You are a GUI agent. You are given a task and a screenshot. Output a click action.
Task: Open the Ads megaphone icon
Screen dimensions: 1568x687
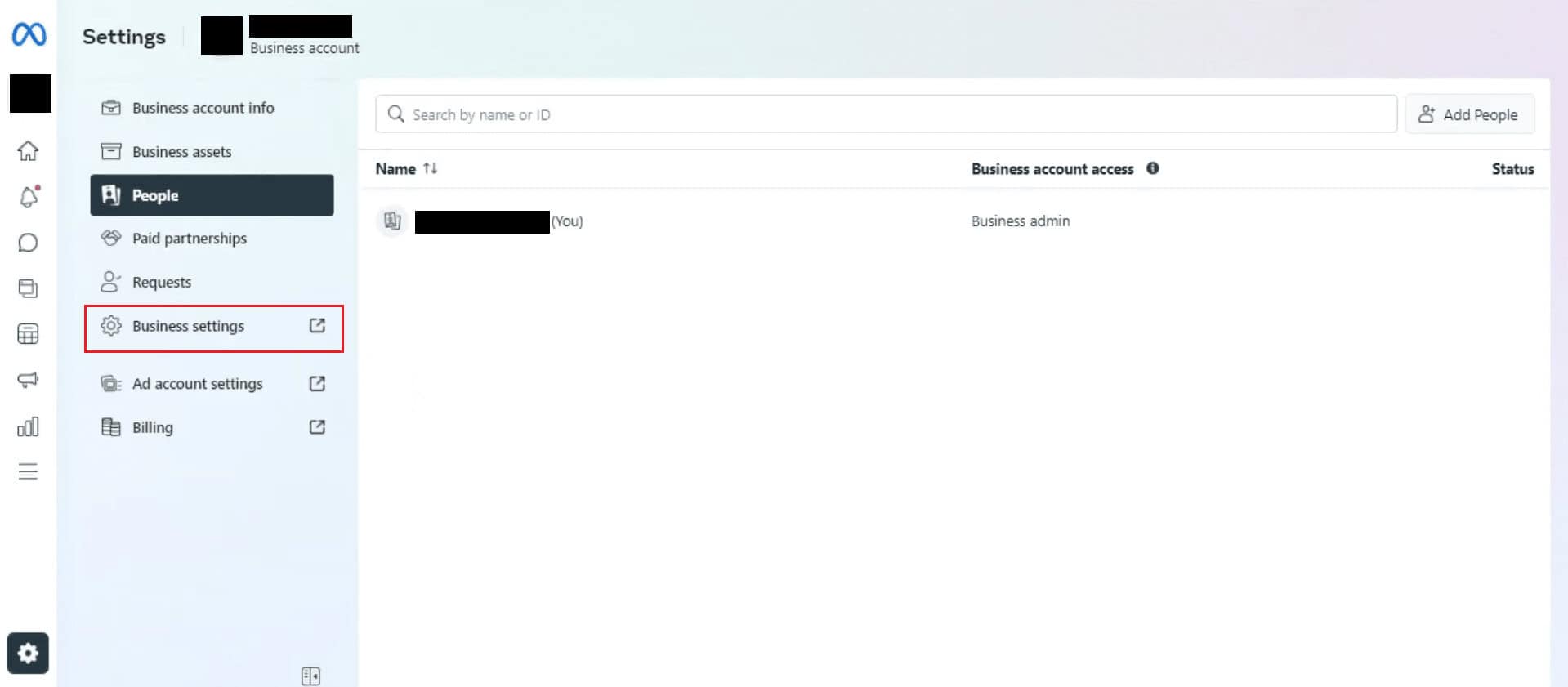[28, 380]
